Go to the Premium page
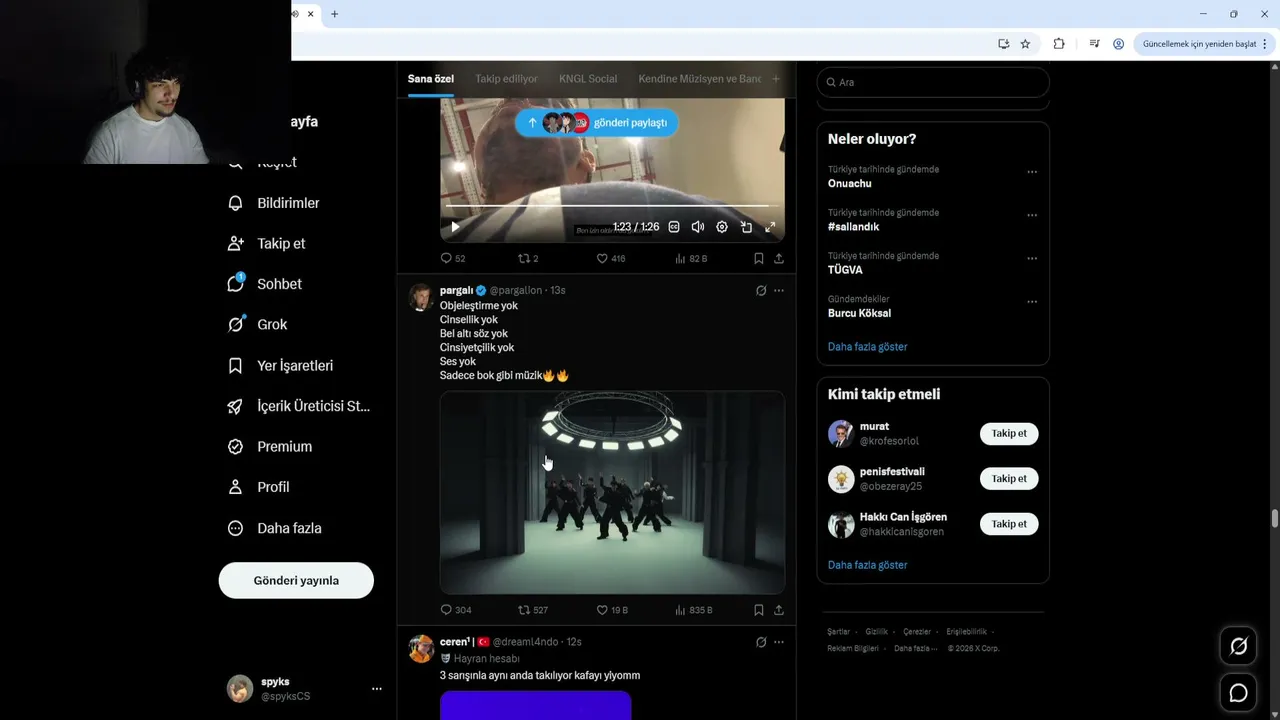Image resolution: width=1280 pixels, height=720 pixels. (270, 446)
